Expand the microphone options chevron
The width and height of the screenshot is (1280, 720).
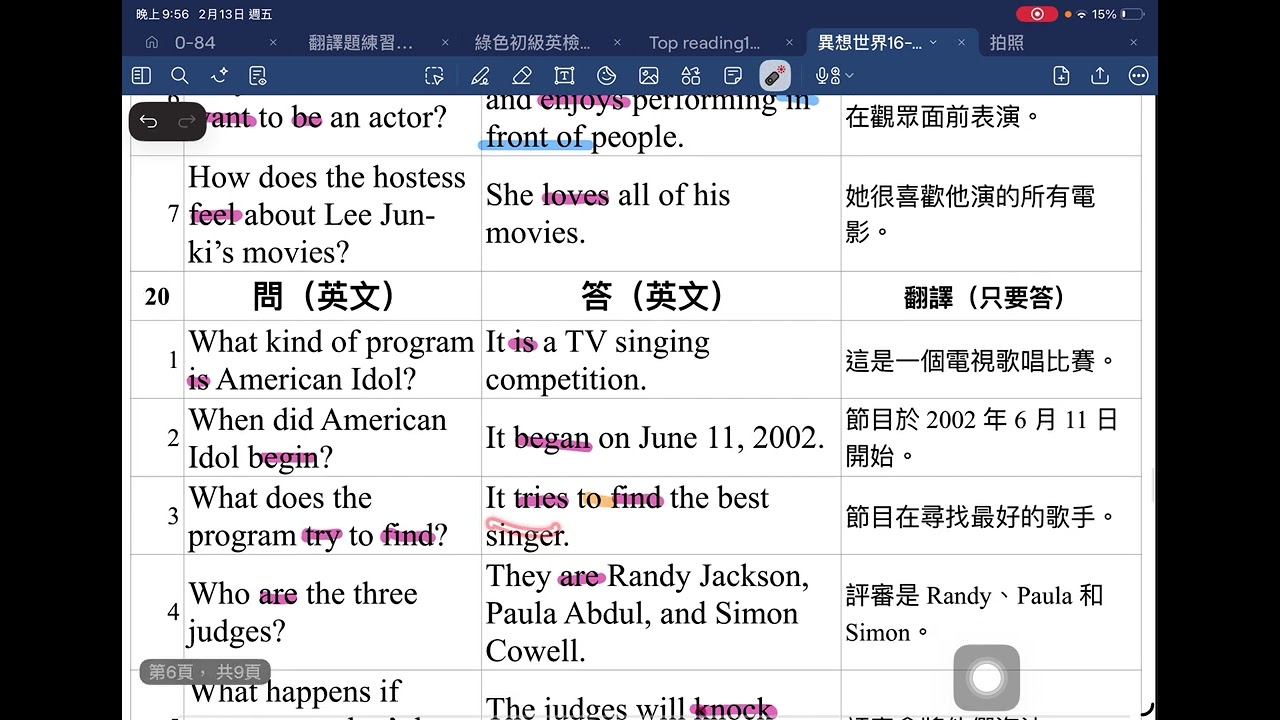click(849, 76)
